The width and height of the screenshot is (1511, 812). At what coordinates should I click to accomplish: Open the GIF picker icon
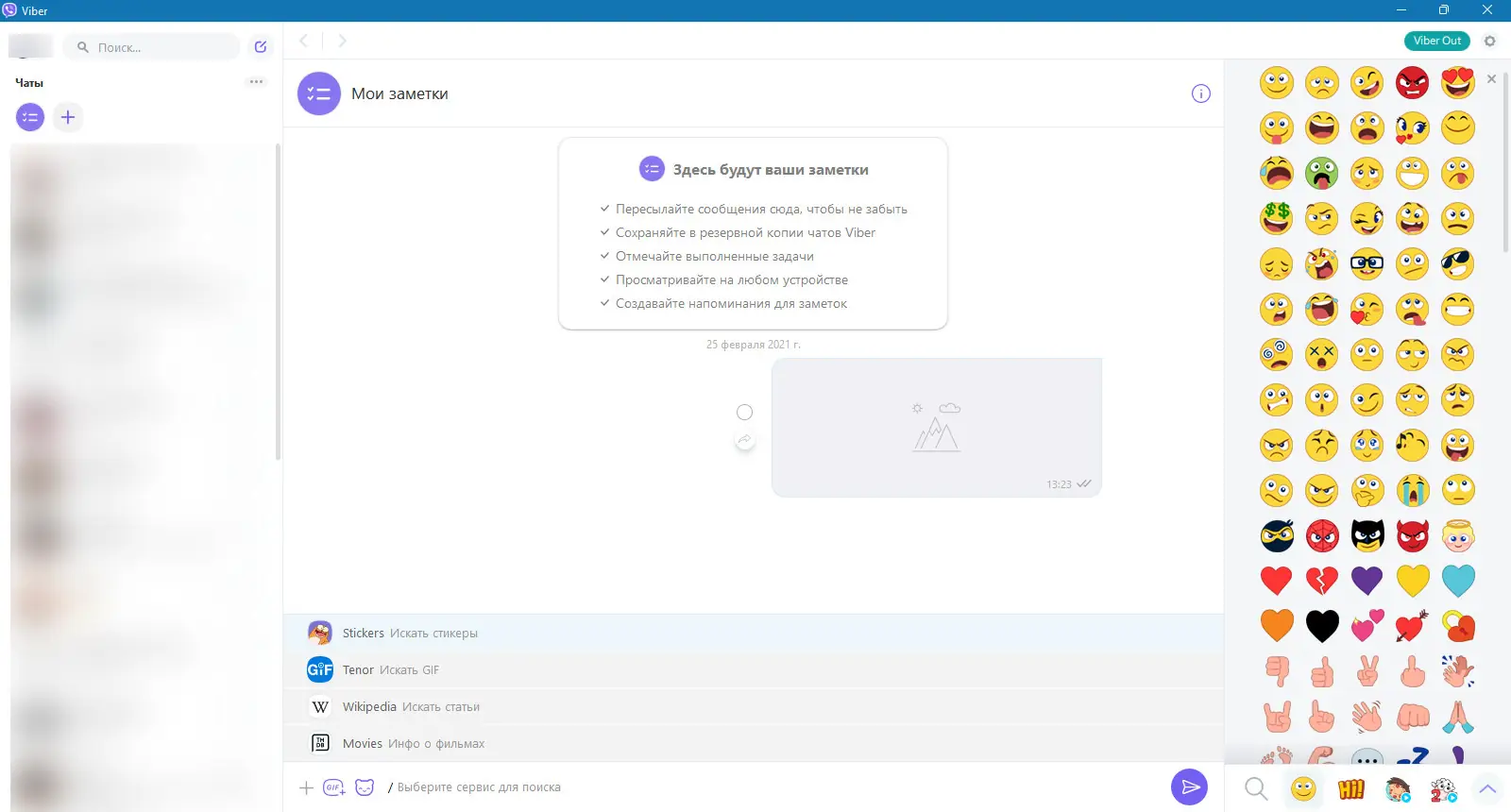334,787
